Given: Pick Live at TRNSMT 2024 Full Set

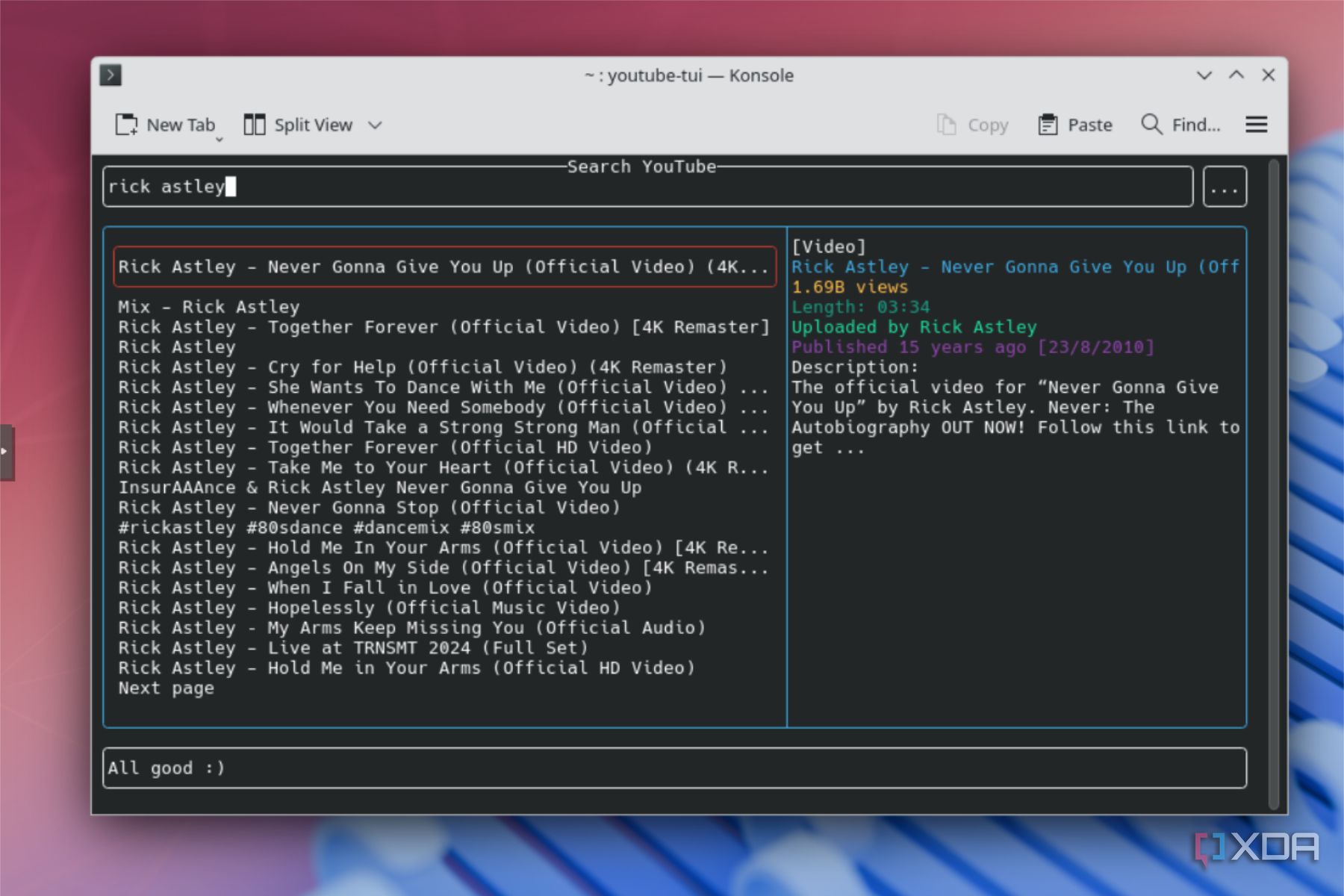Looking at the screenshot, I should tap(352, 648).
